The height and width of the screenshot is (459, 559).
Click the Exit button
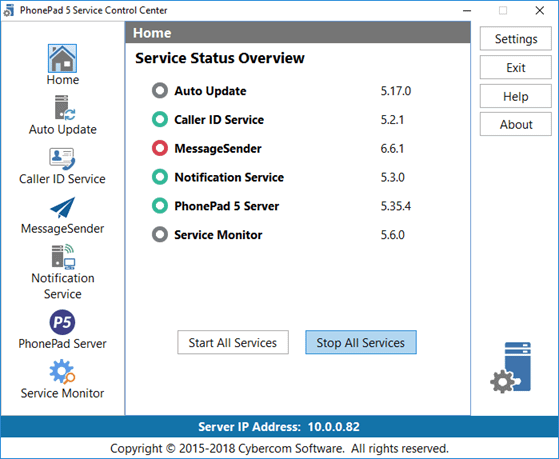(516, 67)
